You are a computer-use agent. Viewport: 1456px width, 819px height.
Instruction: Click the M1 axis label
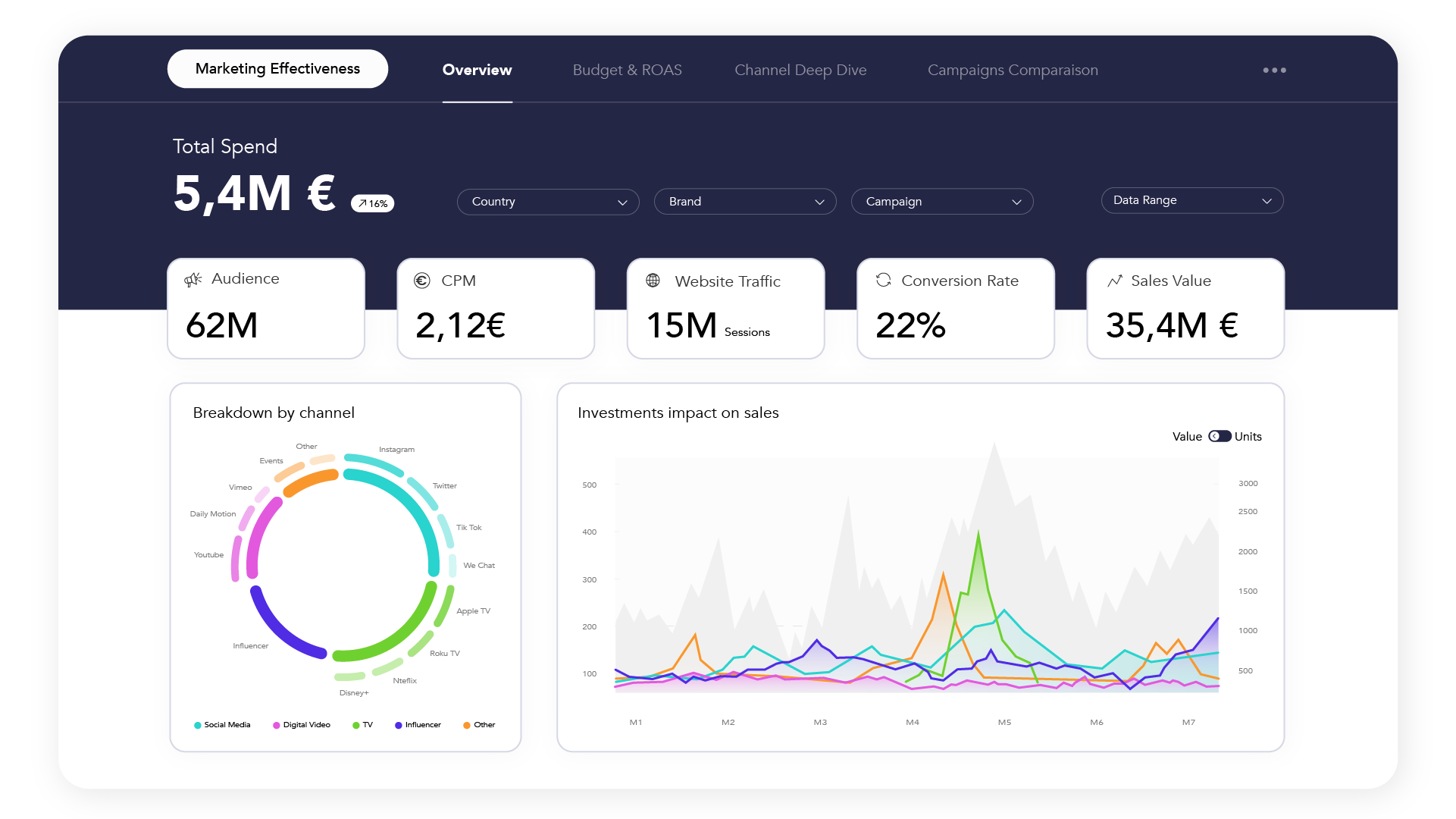[636, 723]
